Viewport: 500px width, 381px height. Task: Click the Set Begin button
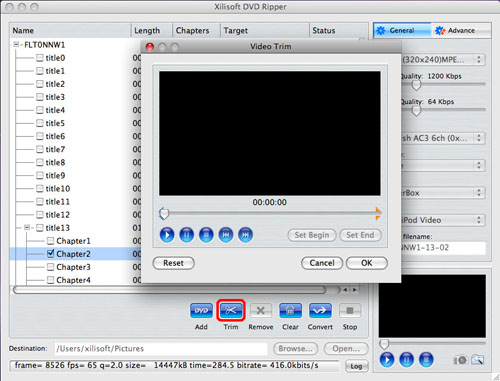point(312,235)
